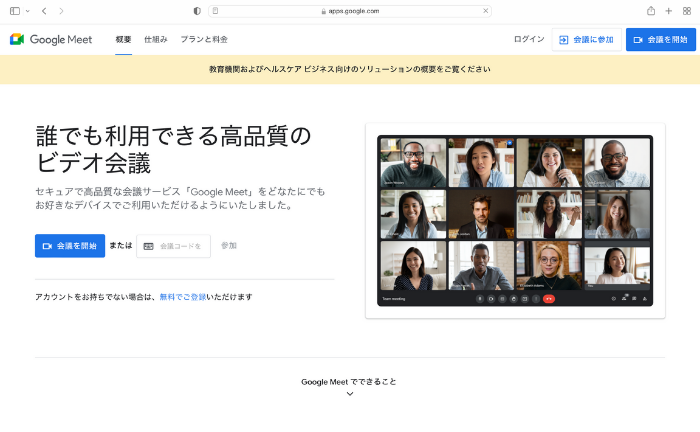Go back with the Safari back arrow

coord(44,11)
